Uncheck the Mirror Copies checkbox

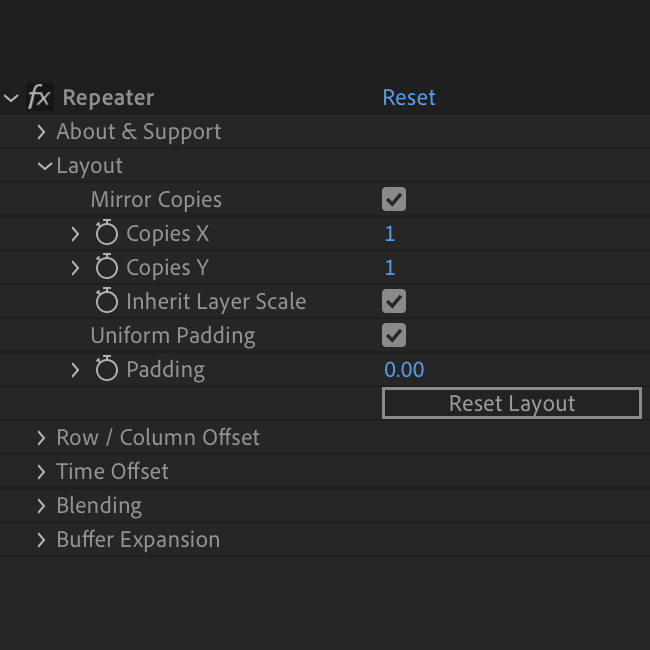click(x=394, y=200)
